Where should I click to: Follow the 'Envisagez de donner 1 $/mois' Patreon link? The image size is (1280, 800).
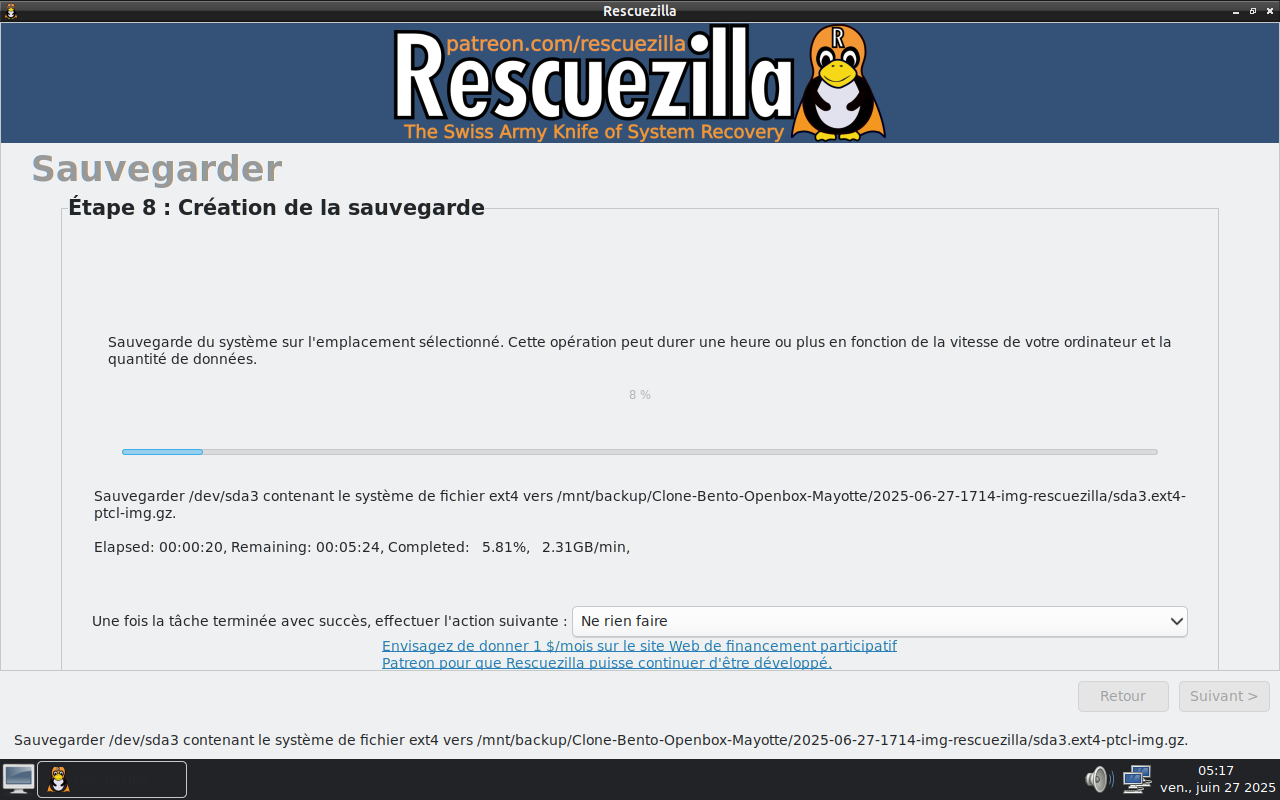coord(639,646)
